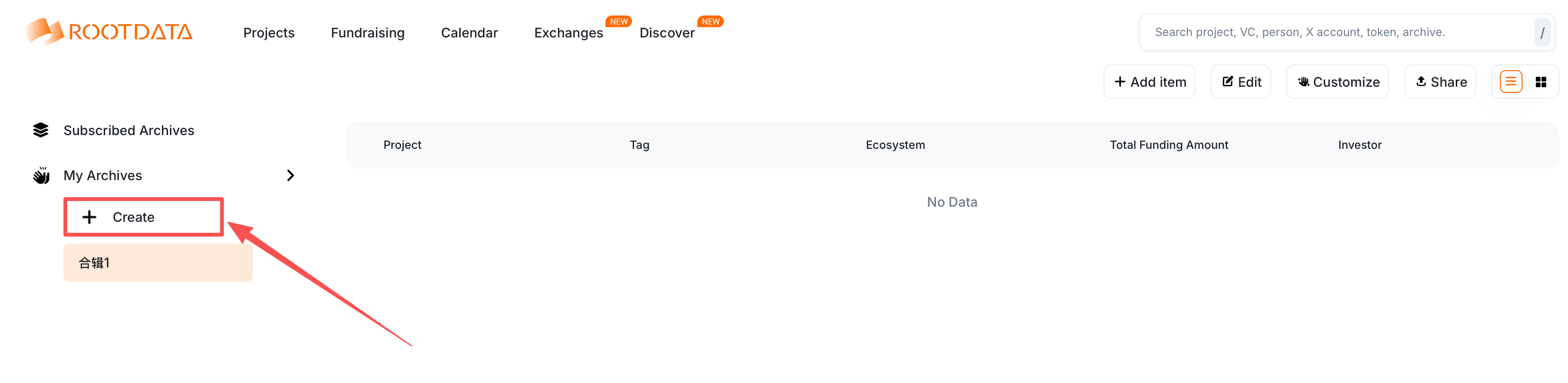Select the 合辑1 archive
The image size is (1568, 383).
tap(158, 263)
